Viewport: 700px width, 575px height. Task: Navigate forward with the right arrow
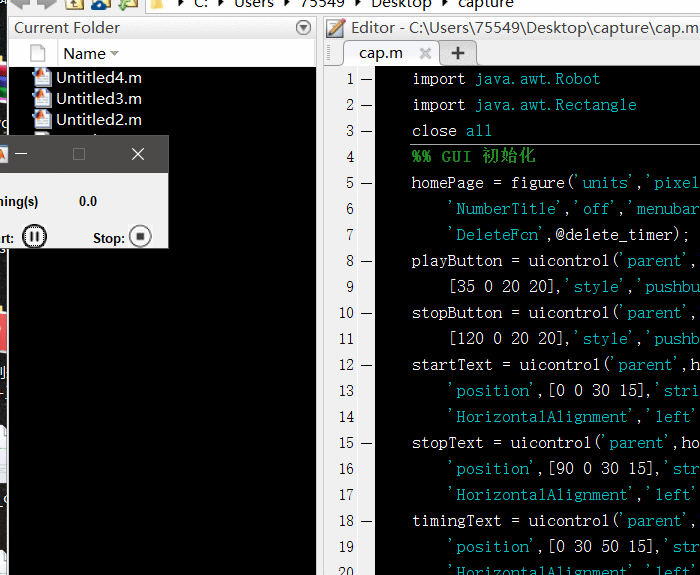(x=46, y=4)
